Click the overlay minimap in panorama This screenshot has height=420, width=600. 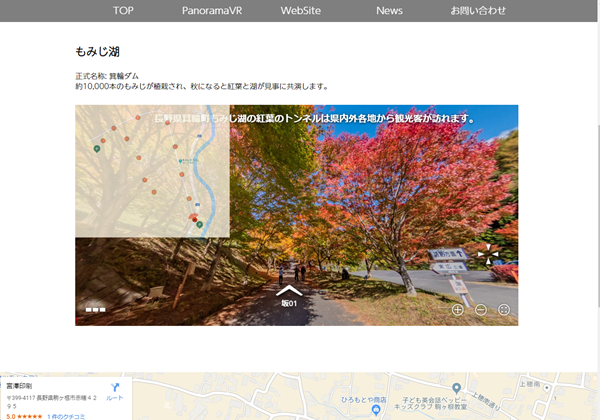coord(150,170)
